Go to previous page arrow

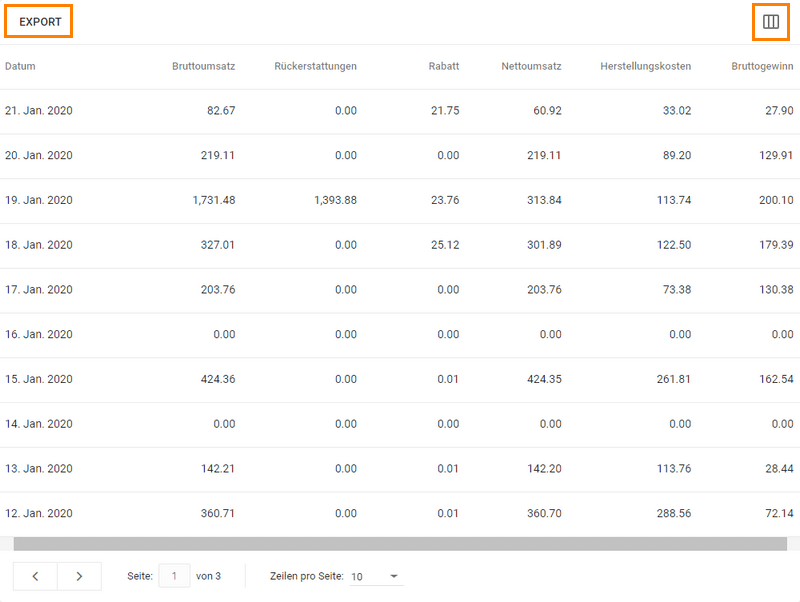(35, 576)
